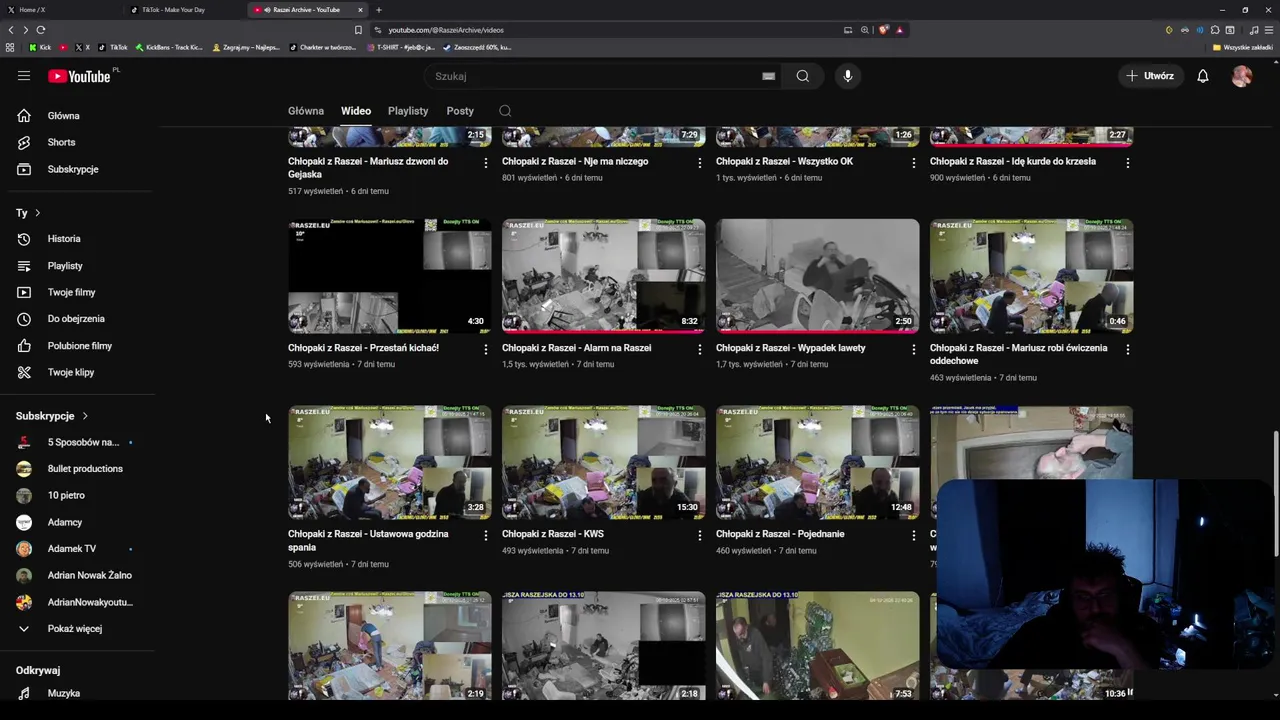Open options for Mariusz dzwoni do Gejaska
Screen dimensions: 1280x720
pyautogui.click(x=486, y=162)
